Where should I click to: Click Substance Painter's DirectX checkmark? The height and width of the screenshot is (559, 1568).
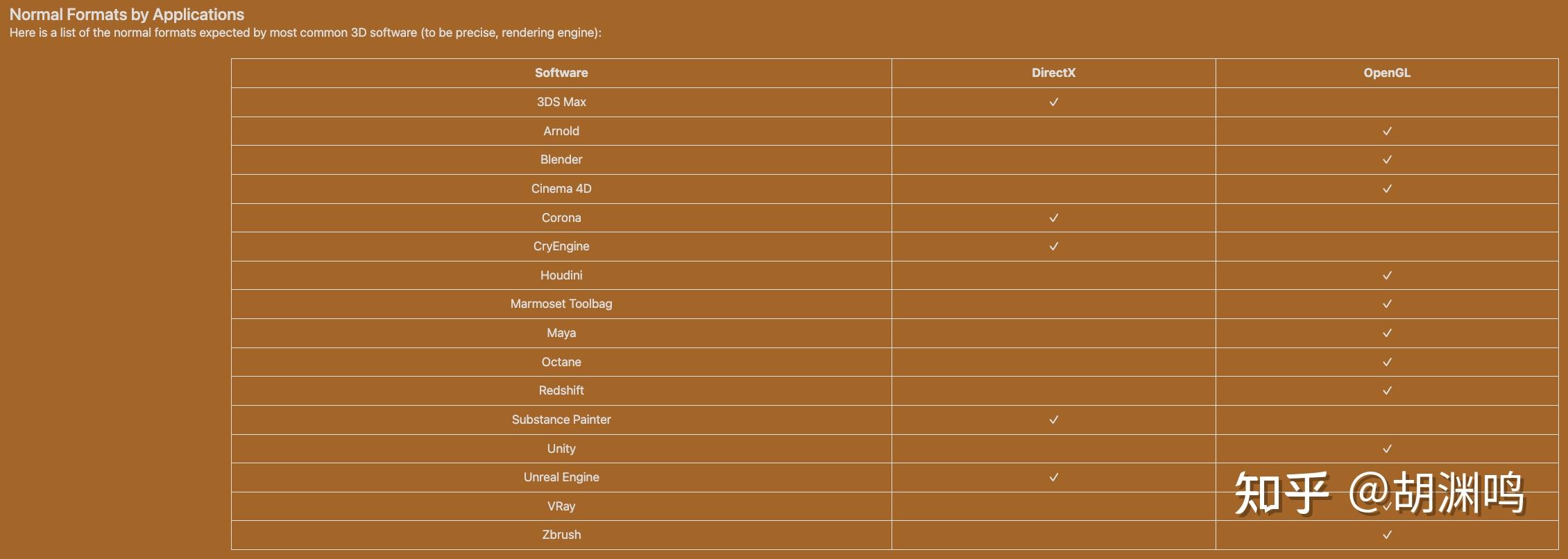[1053, 420]
